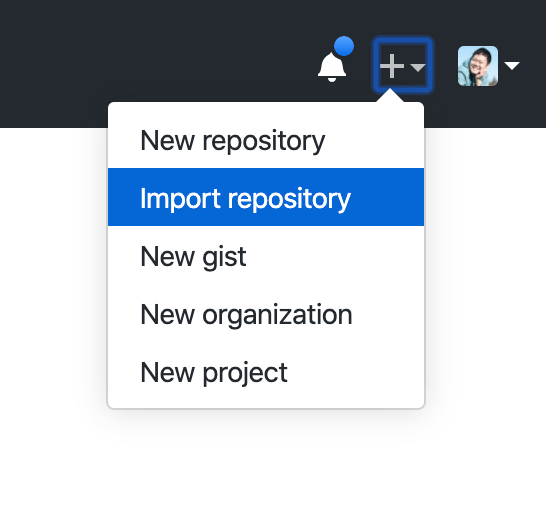Choose New project from menu
This screenshot has height=524, width=546.
coord(266,372)
